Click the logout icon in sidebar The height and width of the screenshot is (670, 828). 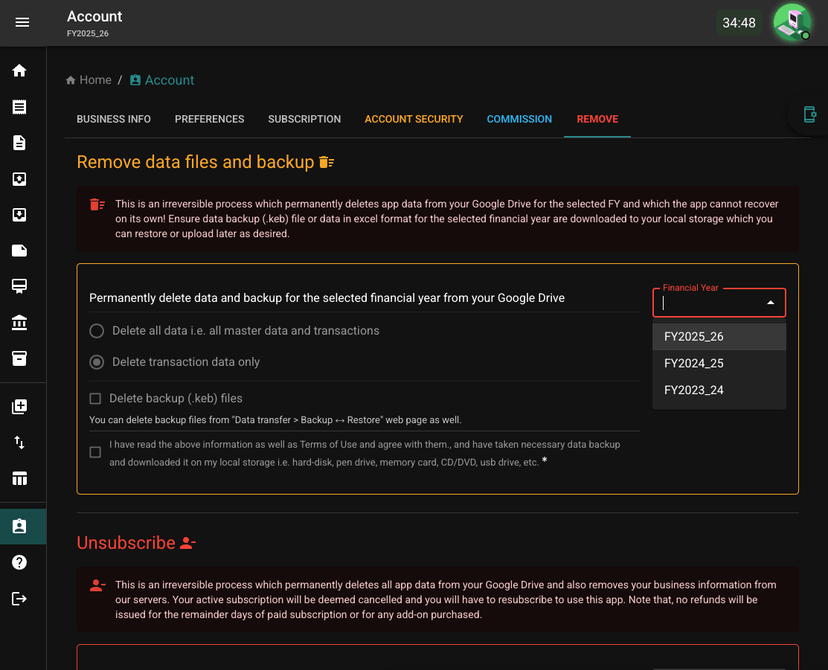(x=20, y=598)
